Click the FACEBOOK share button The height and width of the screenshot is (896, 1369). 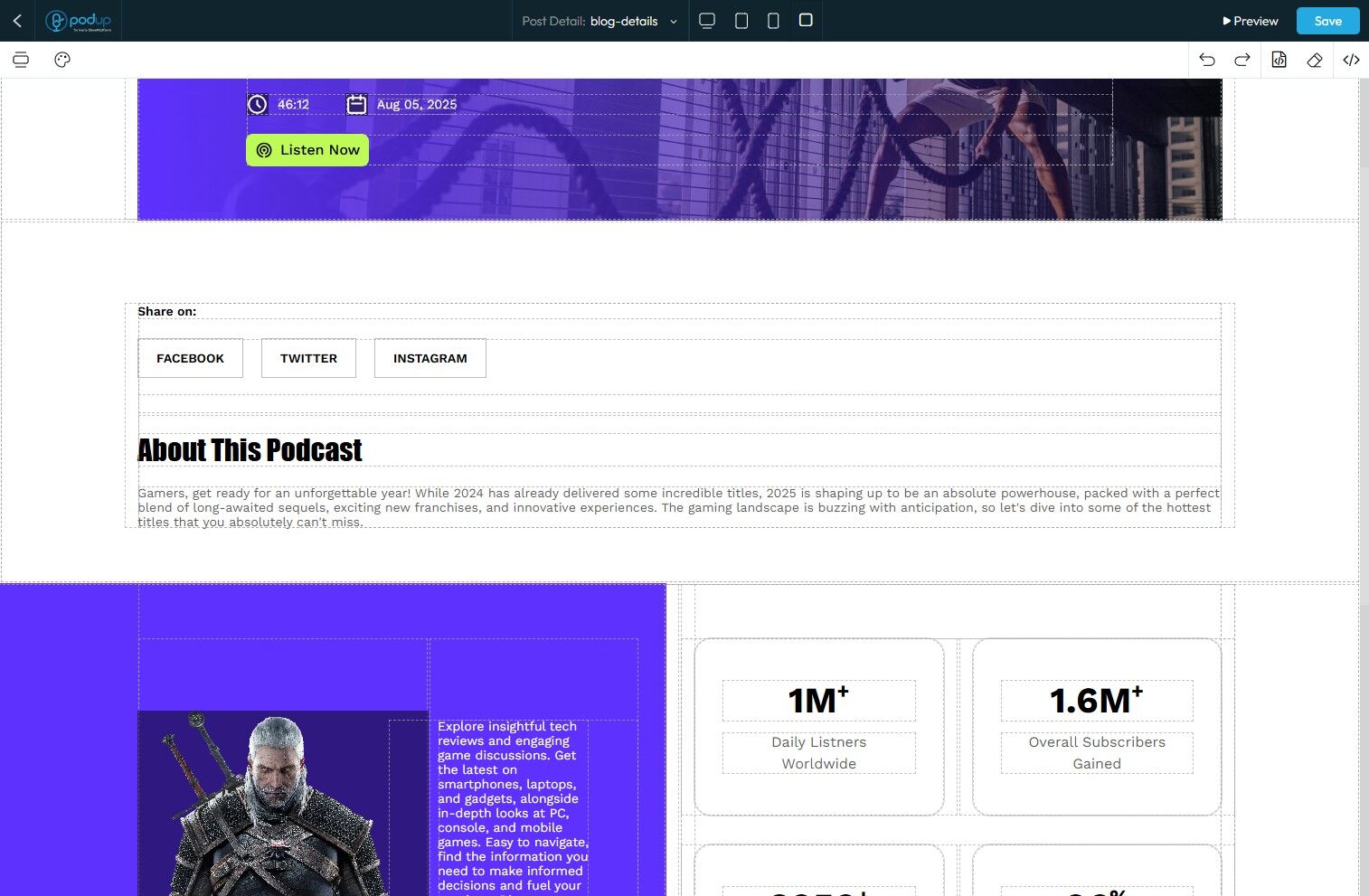[x=190, y=358]
